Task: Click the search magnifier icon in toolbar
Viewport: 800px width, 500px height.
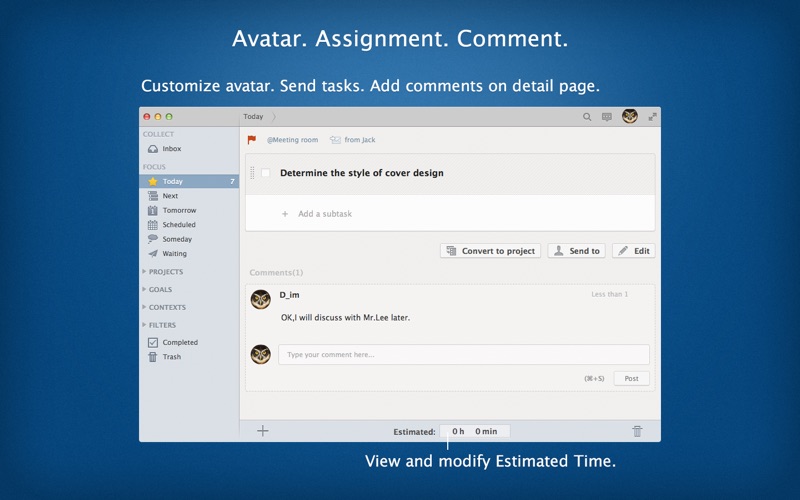Action: coord(587,117)
